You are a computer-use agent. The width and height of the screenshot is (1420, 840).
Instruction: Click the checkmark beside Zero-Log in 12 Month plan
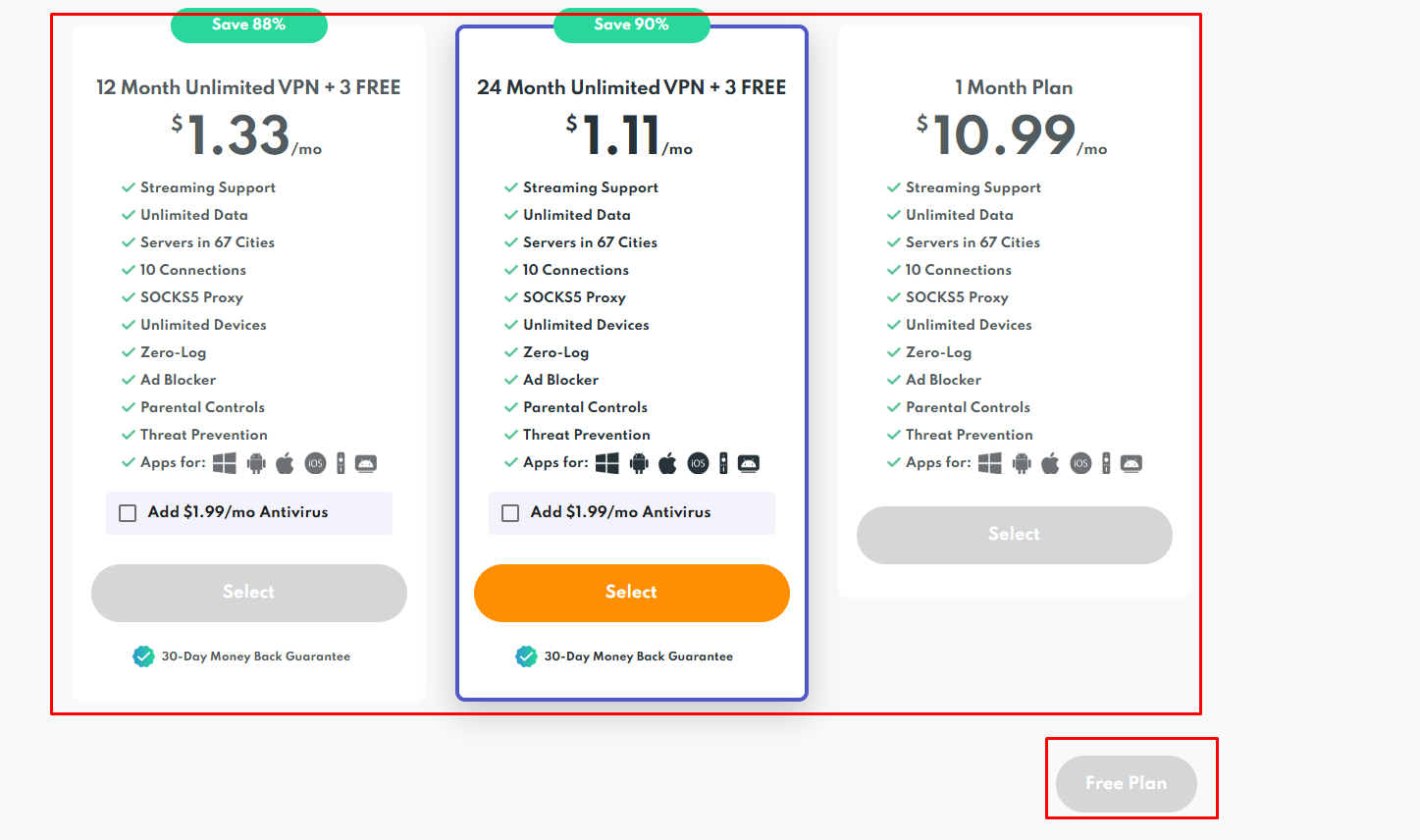click(x=129, y=351)
